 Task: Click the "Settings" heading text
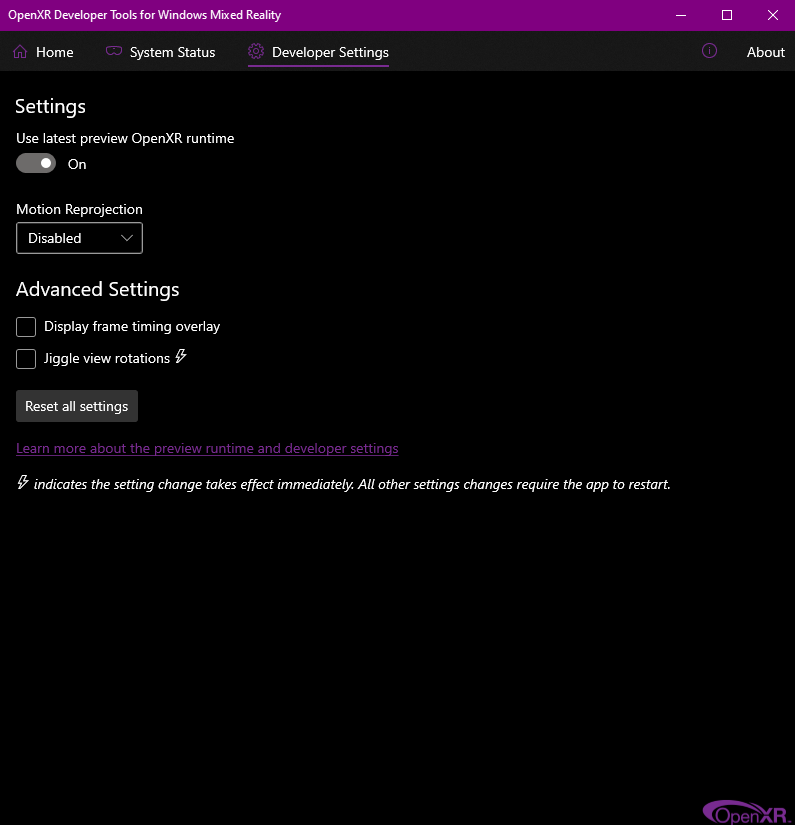[51, 106]
